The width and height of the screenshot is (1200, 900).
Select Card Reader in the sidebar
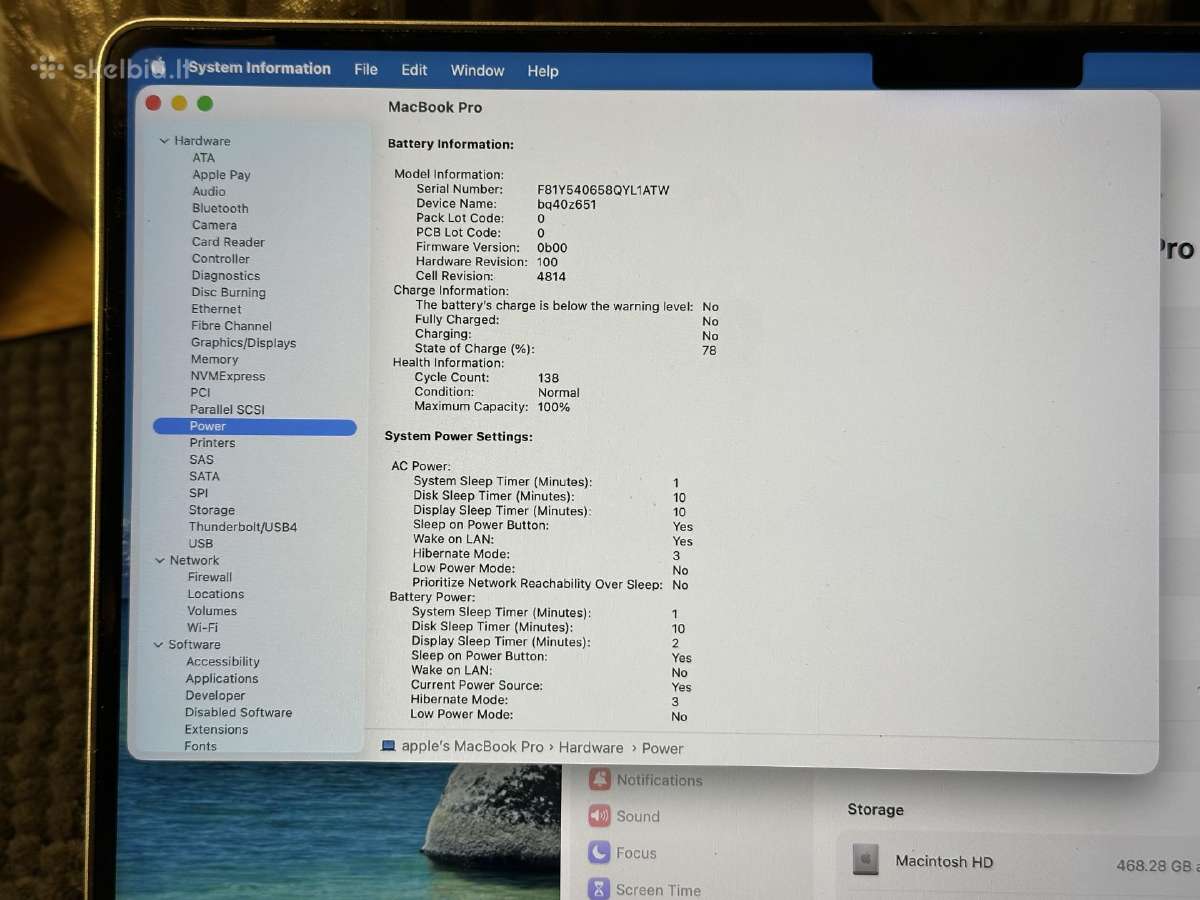228,242
